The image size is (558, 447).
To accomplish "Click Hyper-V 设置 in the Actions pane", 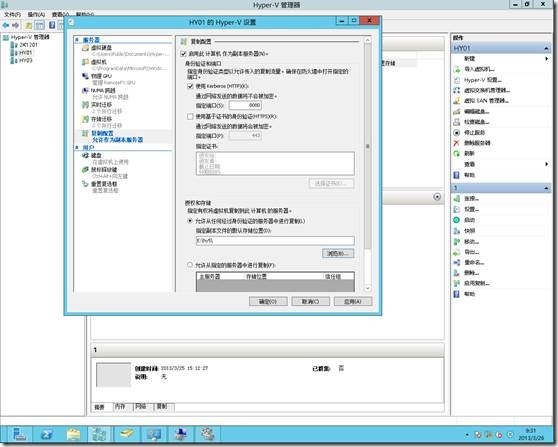I will 483,80.
